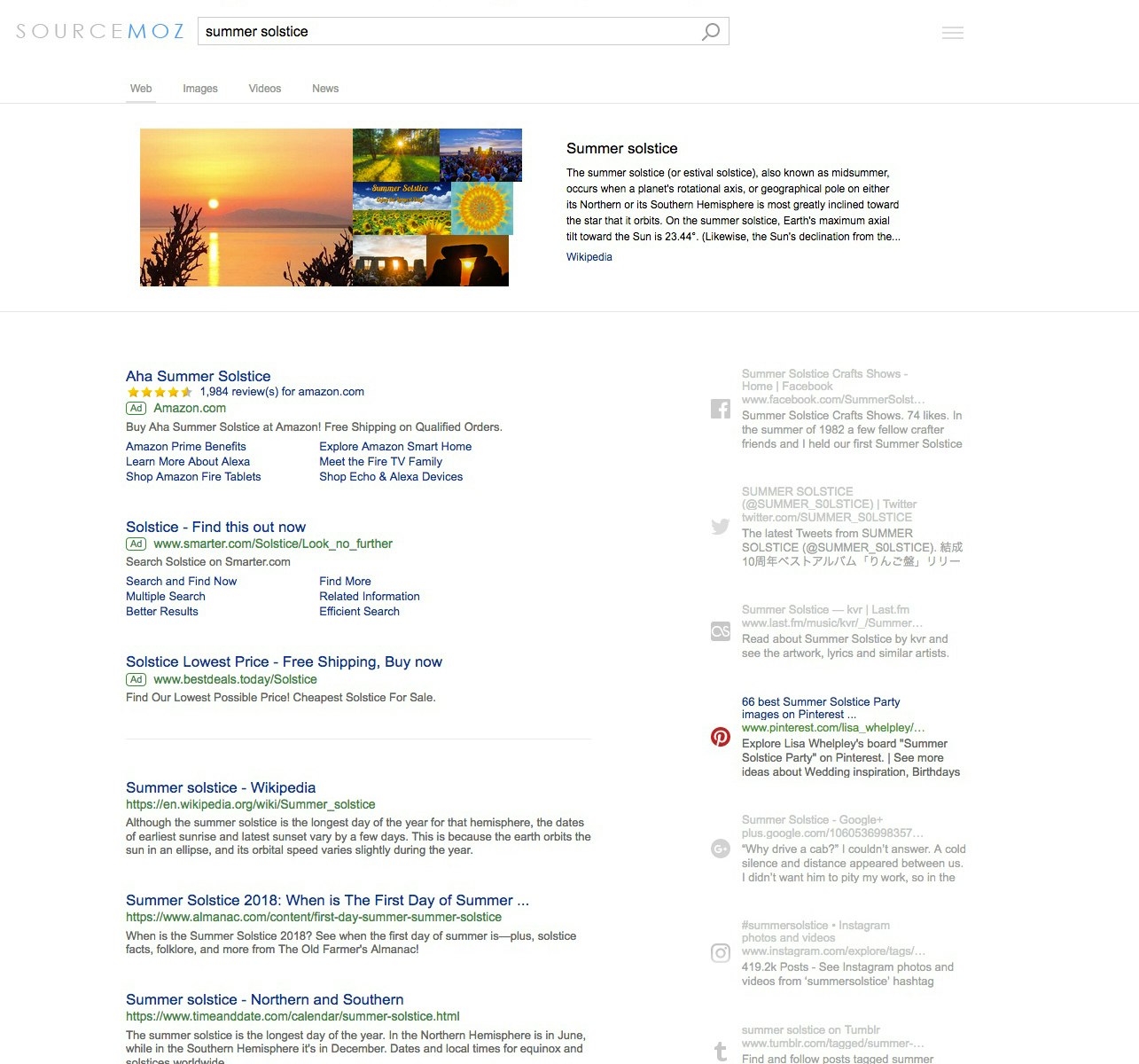This screenshot has height=1064, width=1139.
Task: Click the Pinterest icon near the party images result
Action: pyautogui.click(x=720, y=736)
